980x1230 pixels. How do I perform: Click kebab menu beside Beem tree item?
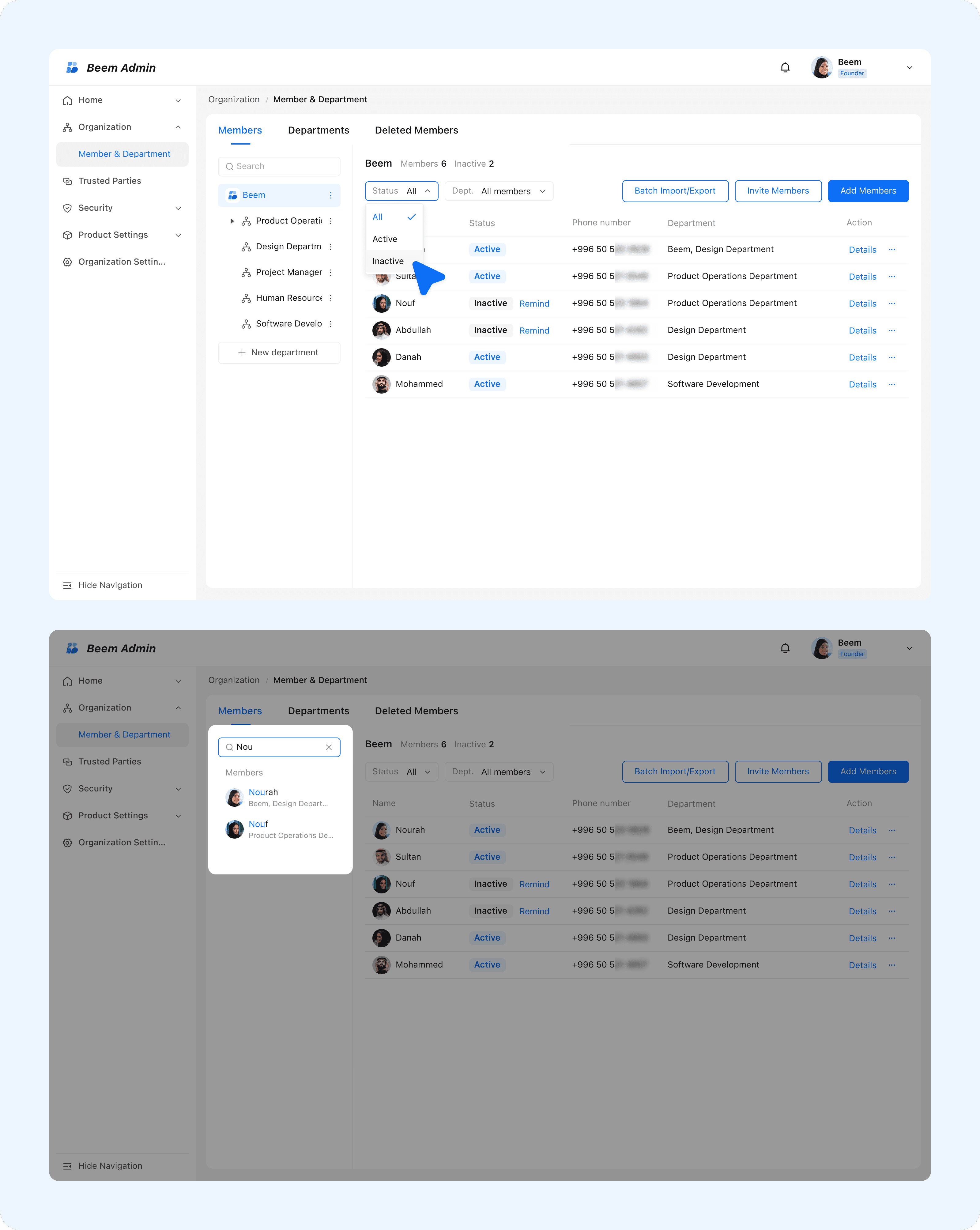(x=331, y=196)
